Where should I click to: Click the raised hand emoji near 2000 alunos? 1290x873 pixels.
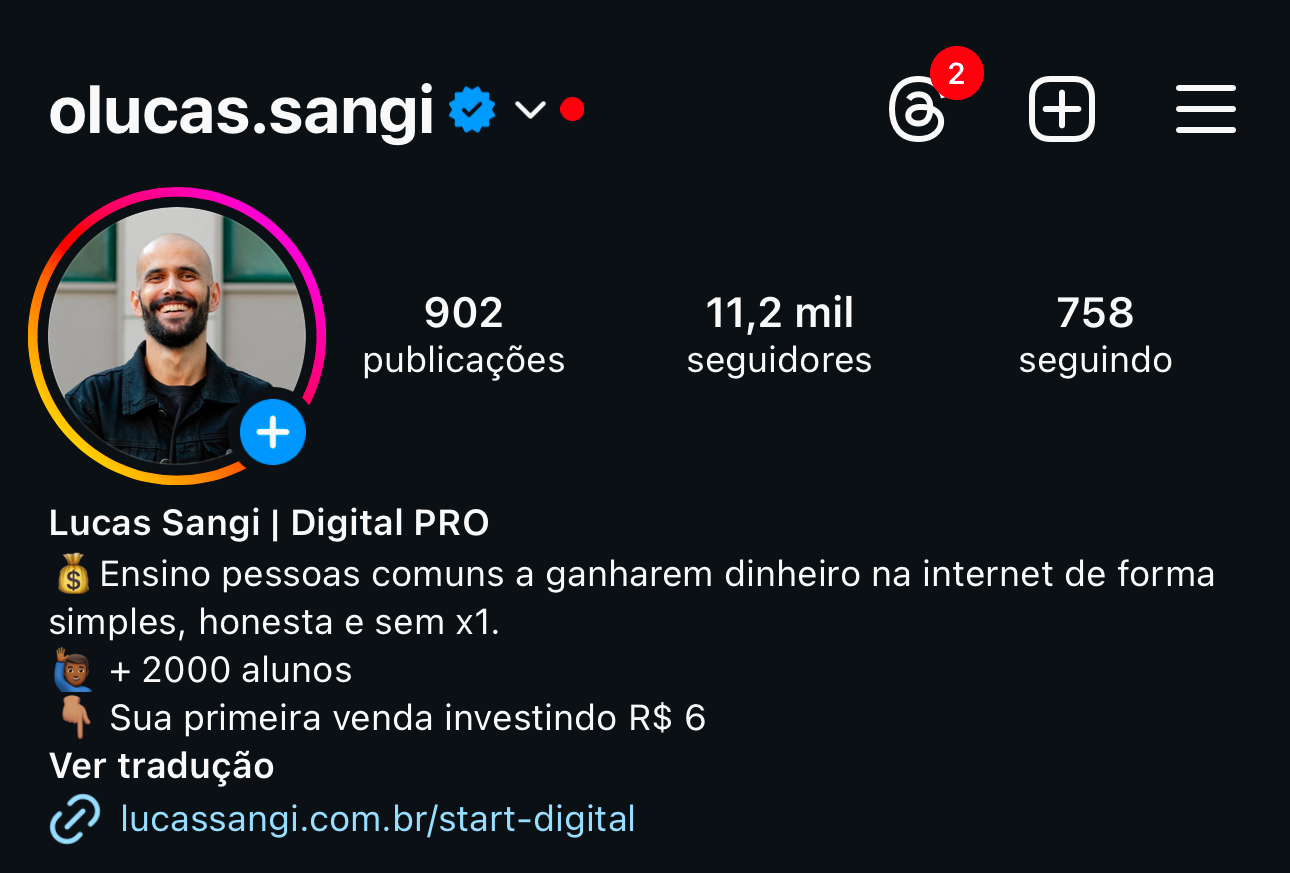pos(73,670)
